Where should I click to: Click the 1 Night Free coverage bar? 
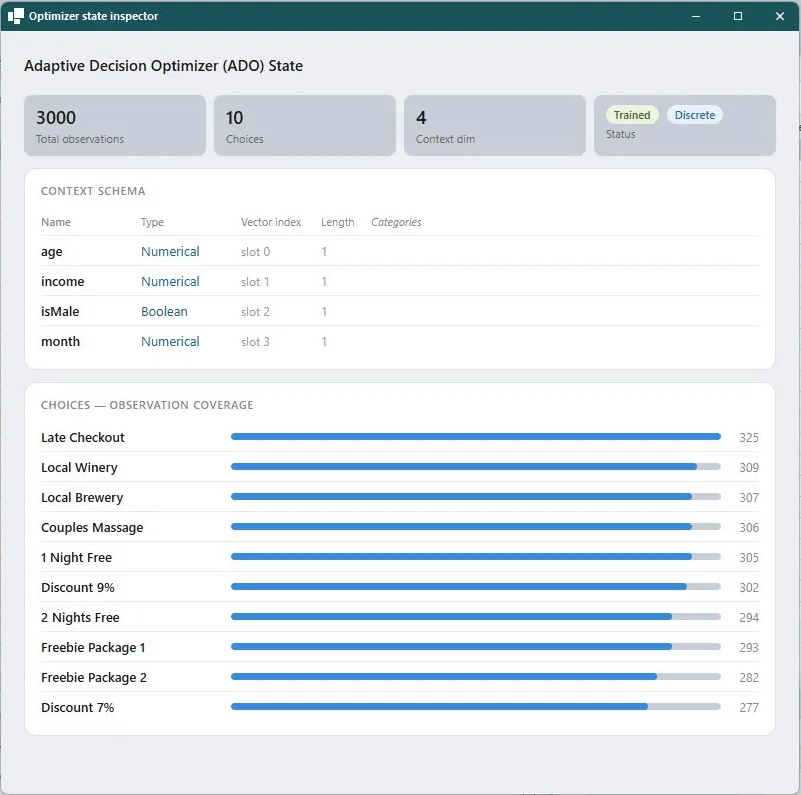pos(476,557)
